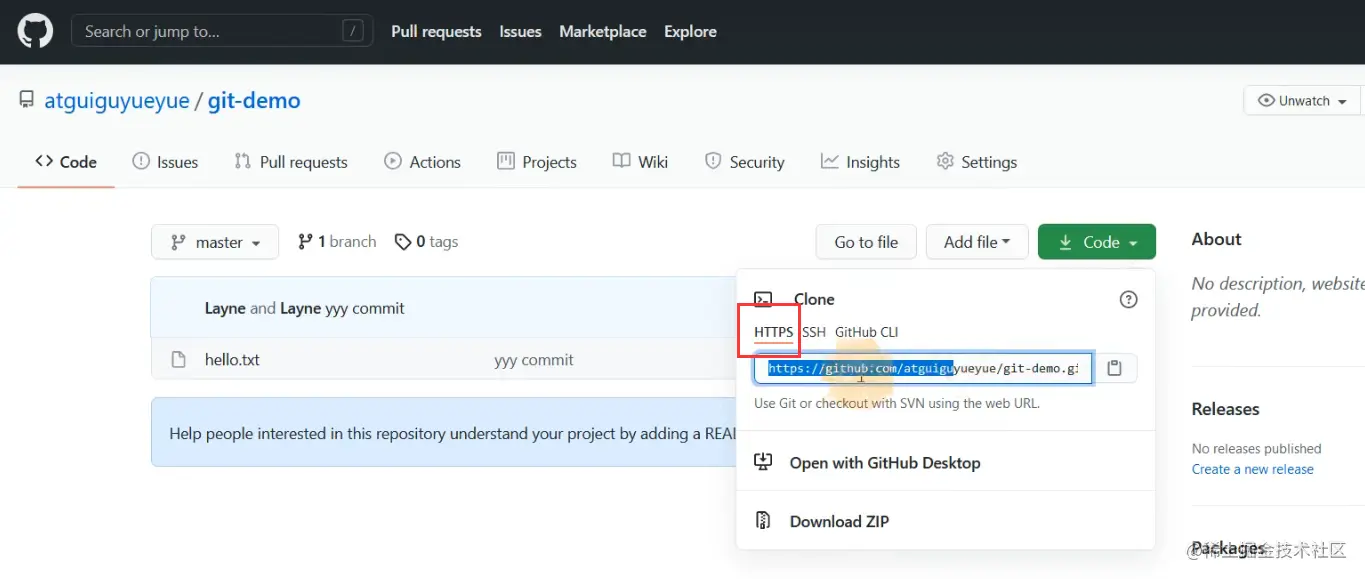Click the Clone help question mark icon
Image resolution: width=1365 pixels, height=579 pixels.
(x=1128, y=299)
